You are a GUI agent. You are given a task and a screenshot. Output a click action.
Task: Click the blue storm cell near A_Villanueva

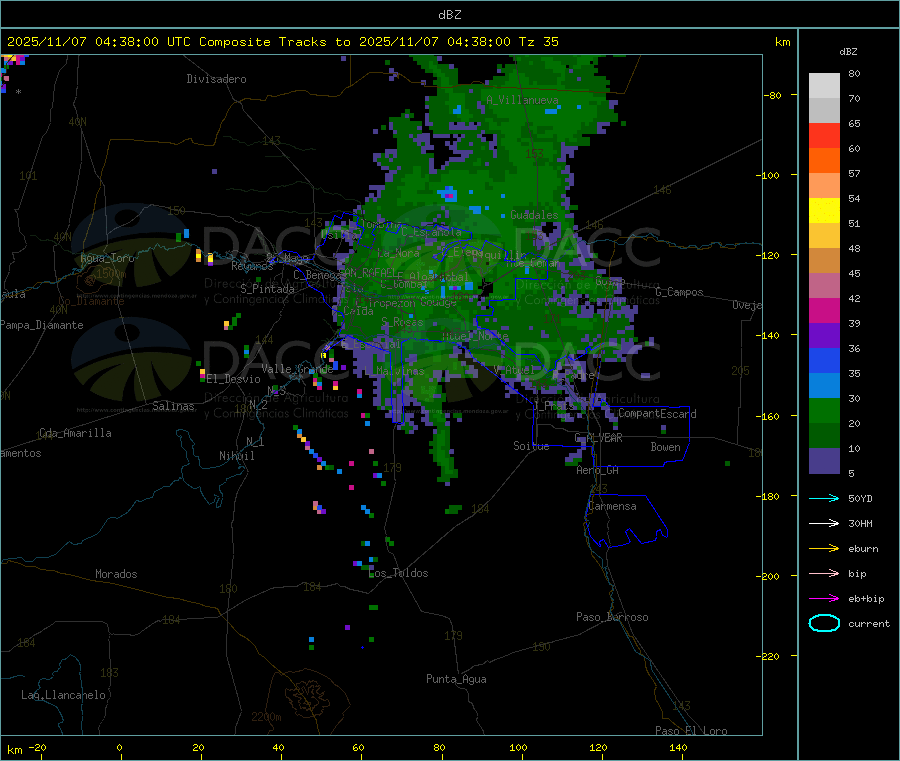coord(551,111)
